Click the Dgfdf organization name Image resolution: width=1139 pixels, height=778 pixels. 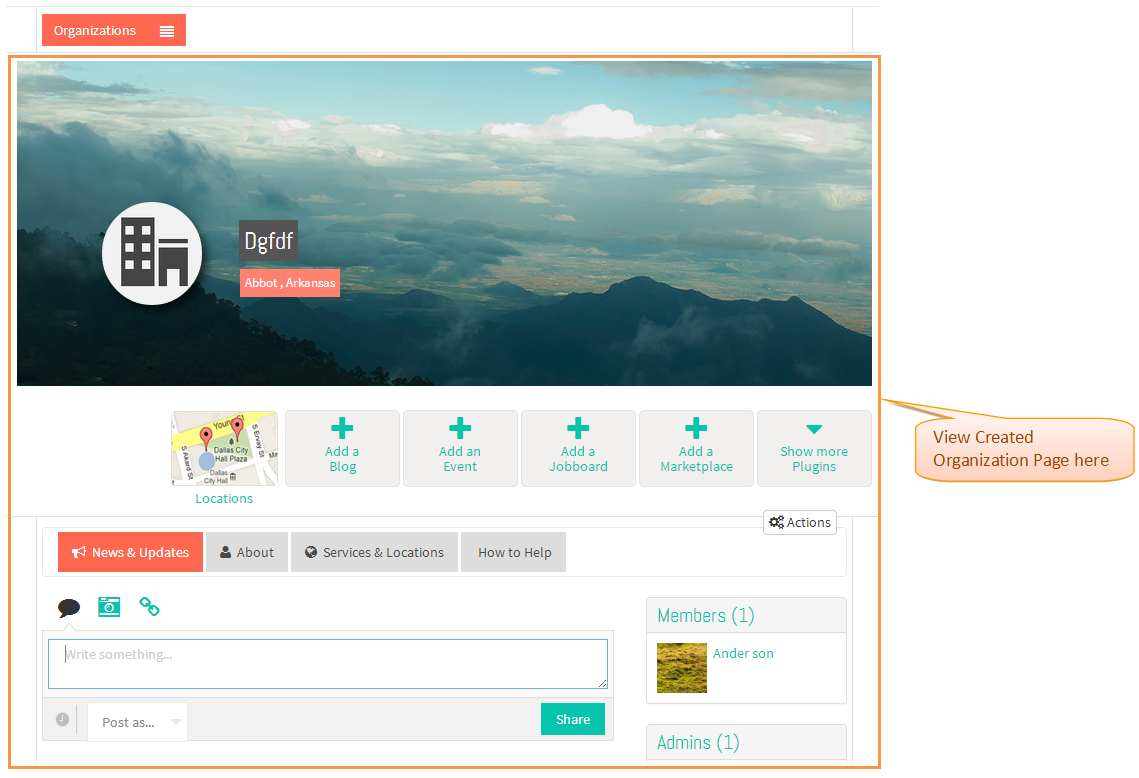coord(269,240)
